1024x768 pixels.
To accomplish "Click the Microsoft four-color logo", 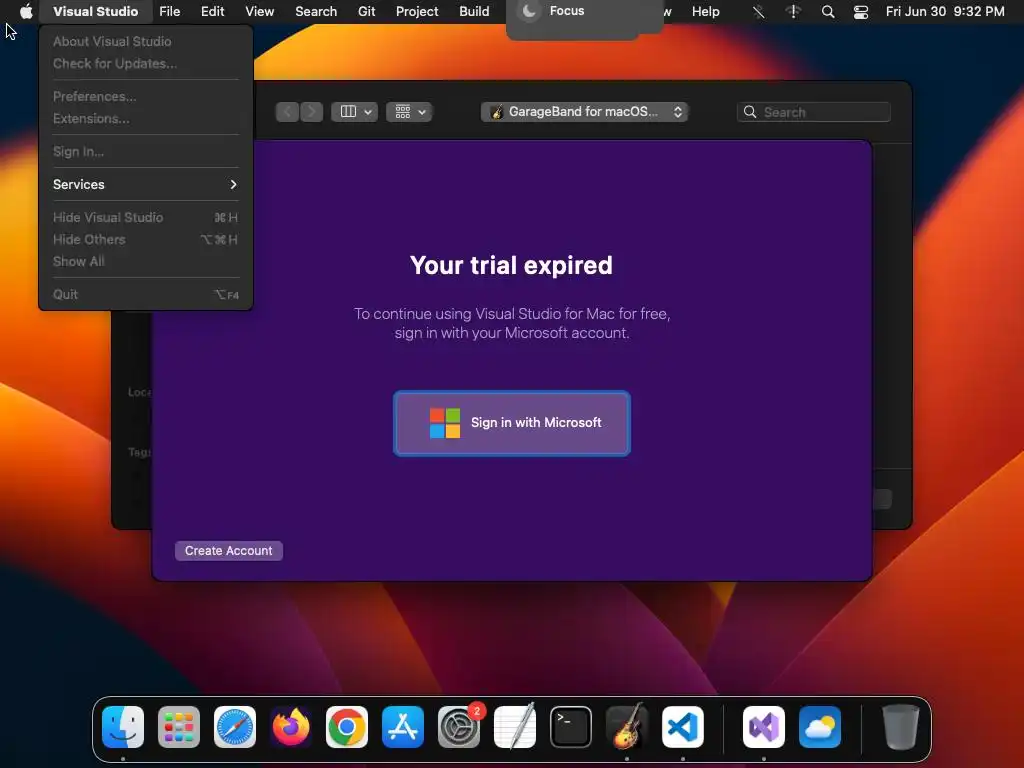I will [445, 423].
